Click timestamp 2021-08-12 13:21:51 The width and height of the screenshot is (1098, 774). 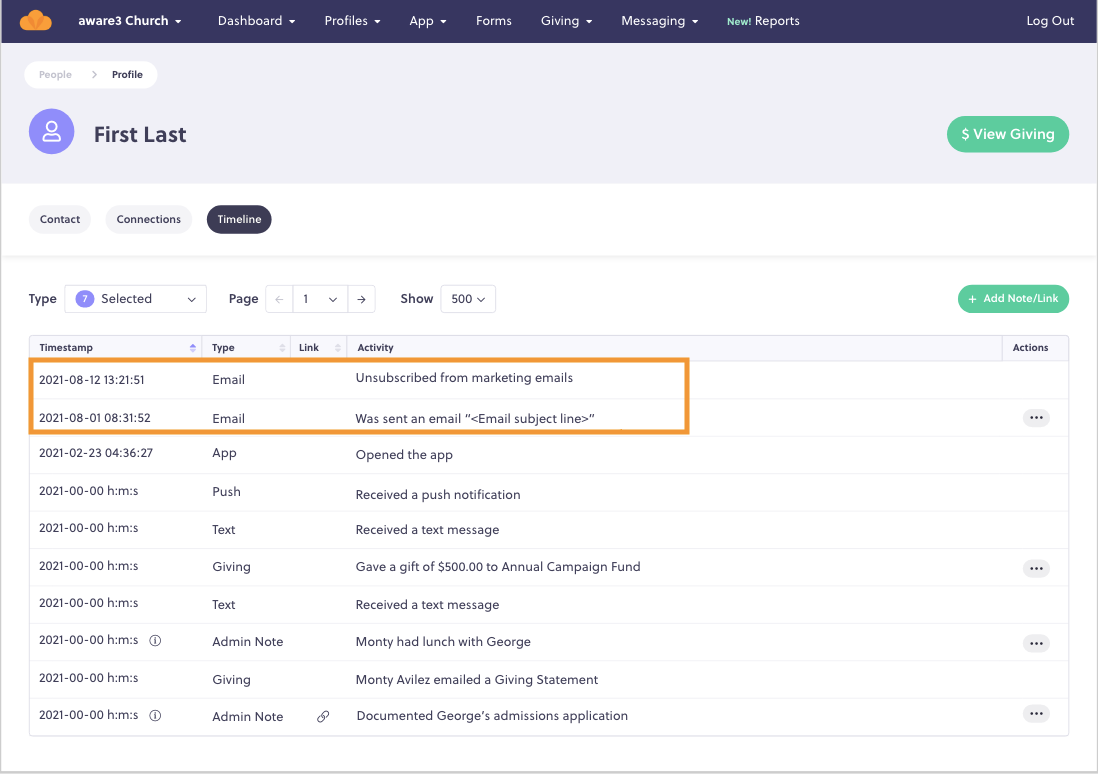click(92, 380)
